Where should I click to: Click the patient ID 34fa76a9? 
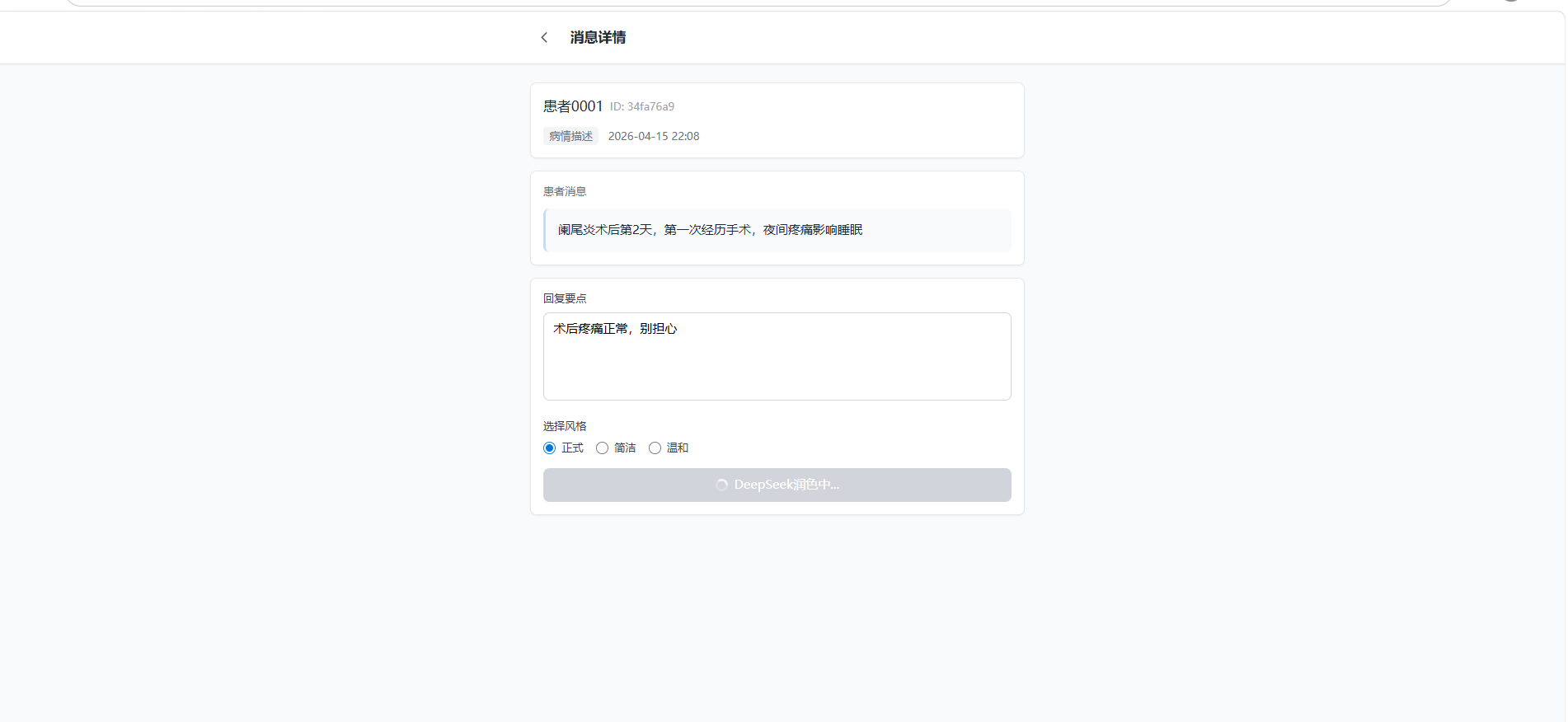click(642, 106)
